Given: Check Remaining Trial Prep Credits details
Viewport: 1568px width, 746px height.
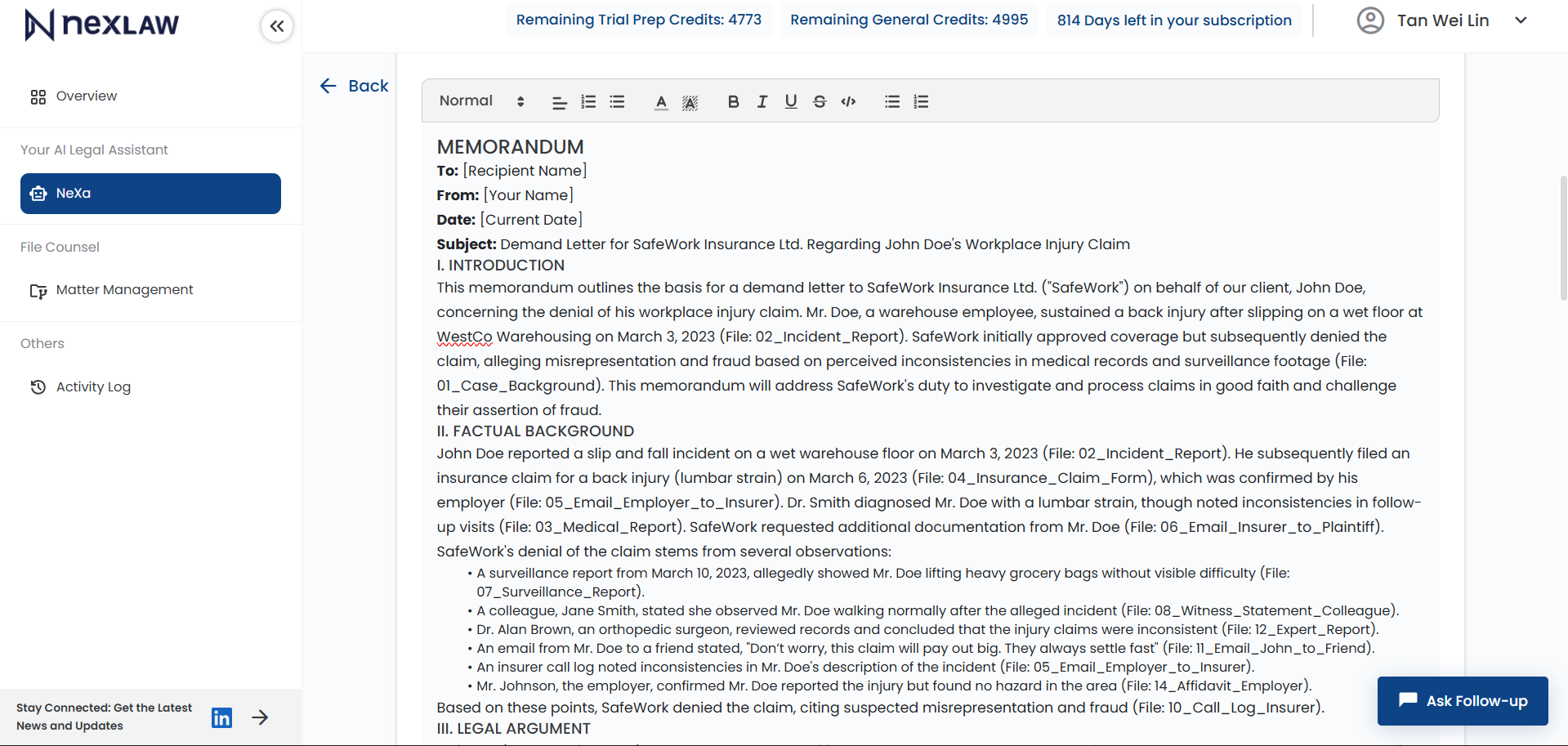Looking at the screenshot, I should point(638,19).
